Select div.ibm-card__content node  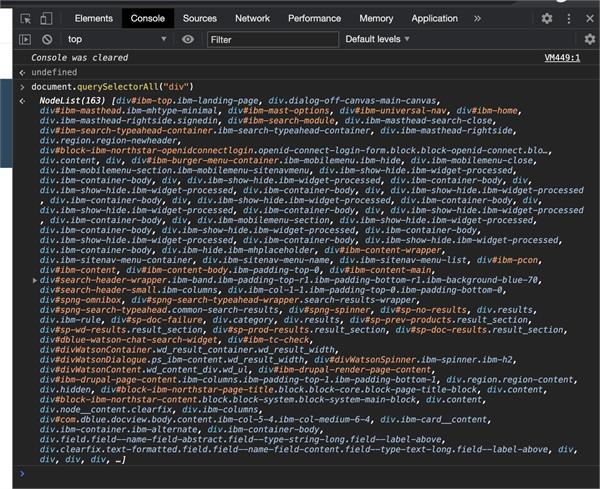(434, 419)
